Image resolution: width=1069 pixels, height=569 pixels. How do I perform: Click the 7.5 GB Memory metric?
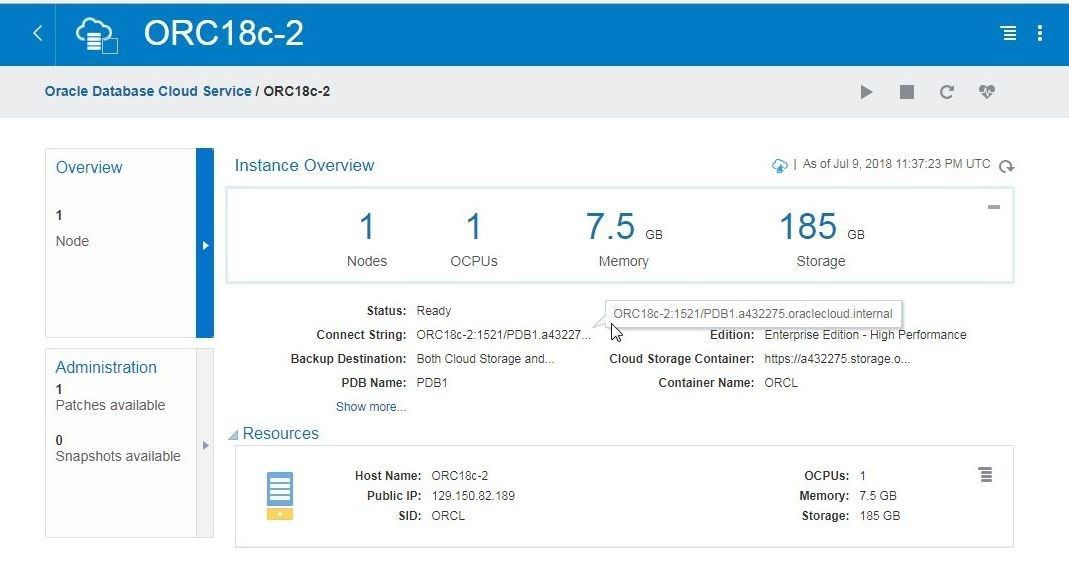[x=623, y=239]
